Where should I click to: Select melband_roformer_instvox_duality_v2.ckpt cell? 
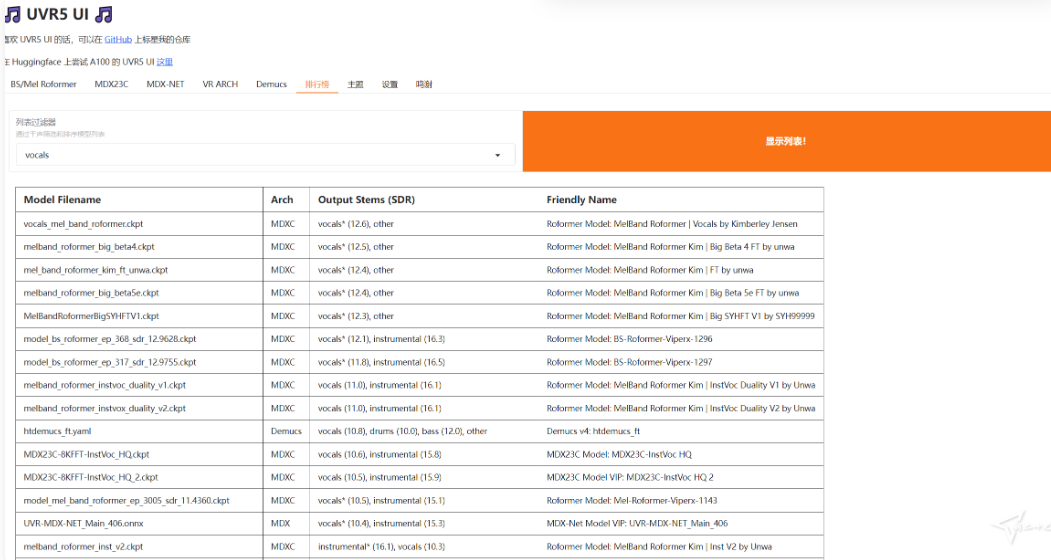coord(139,408)
